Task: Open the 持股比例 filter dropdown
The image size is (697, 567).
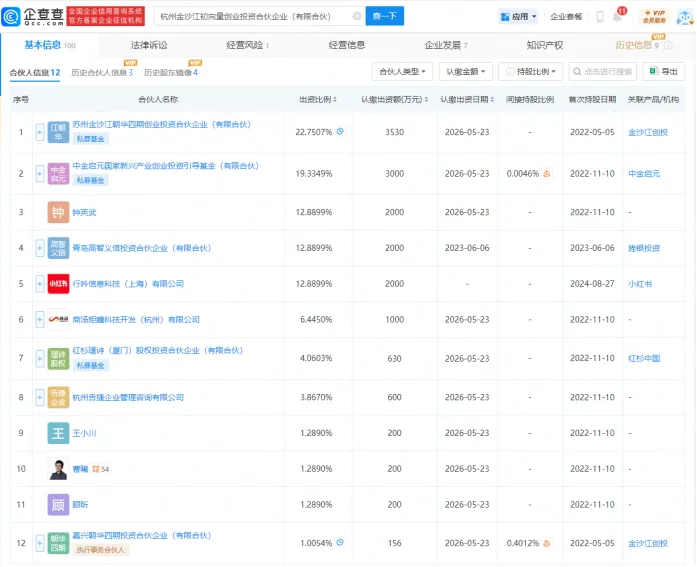Action: pyautogui.click(x=531, y=72)
